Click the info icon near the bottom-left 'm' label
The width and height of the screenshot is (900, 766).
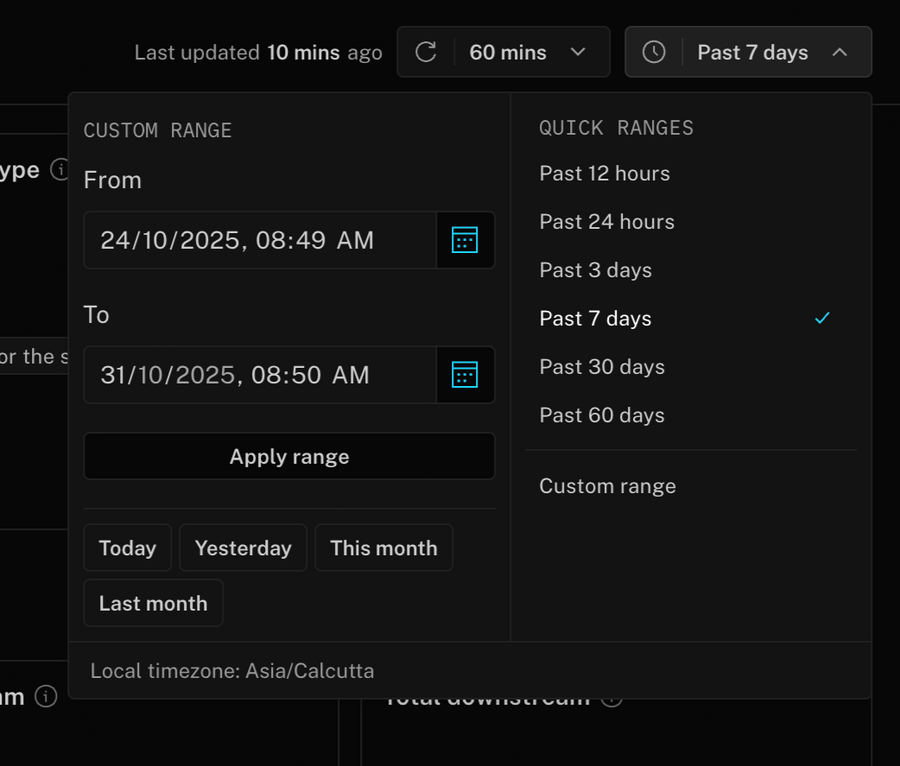click(x=46, y=697)
